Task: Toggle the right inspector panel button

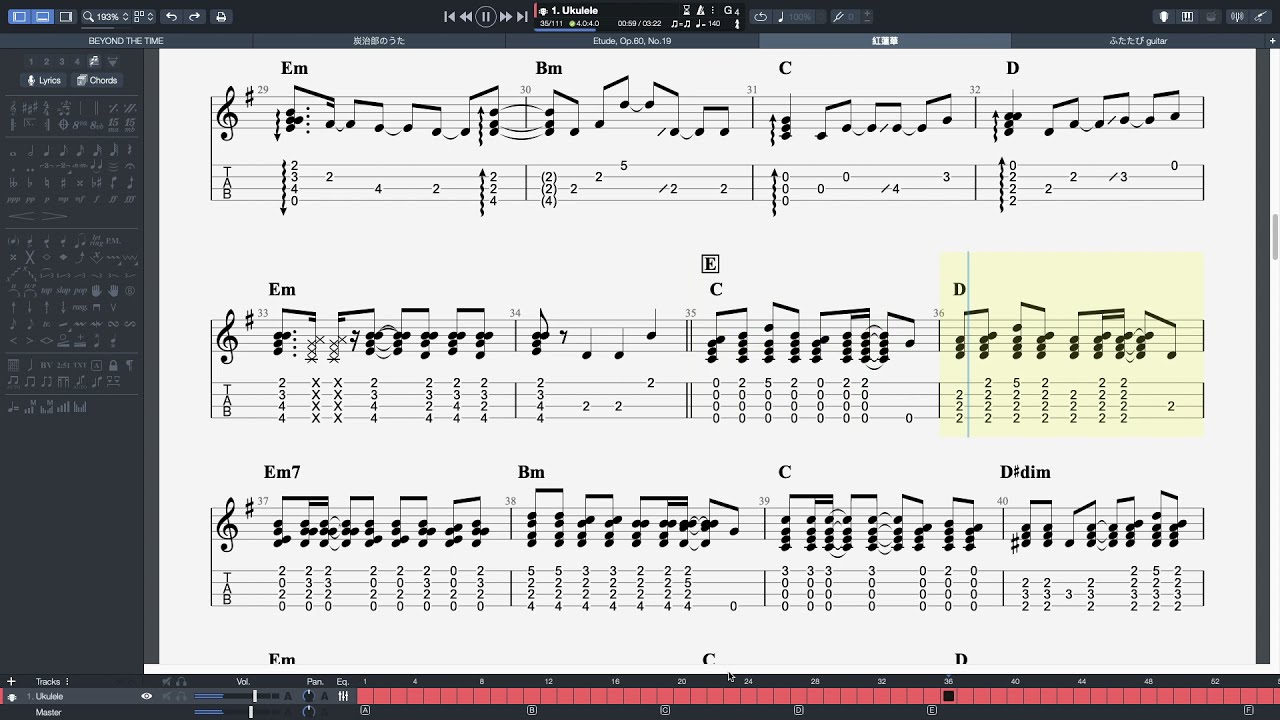Action: pos(65,16)
